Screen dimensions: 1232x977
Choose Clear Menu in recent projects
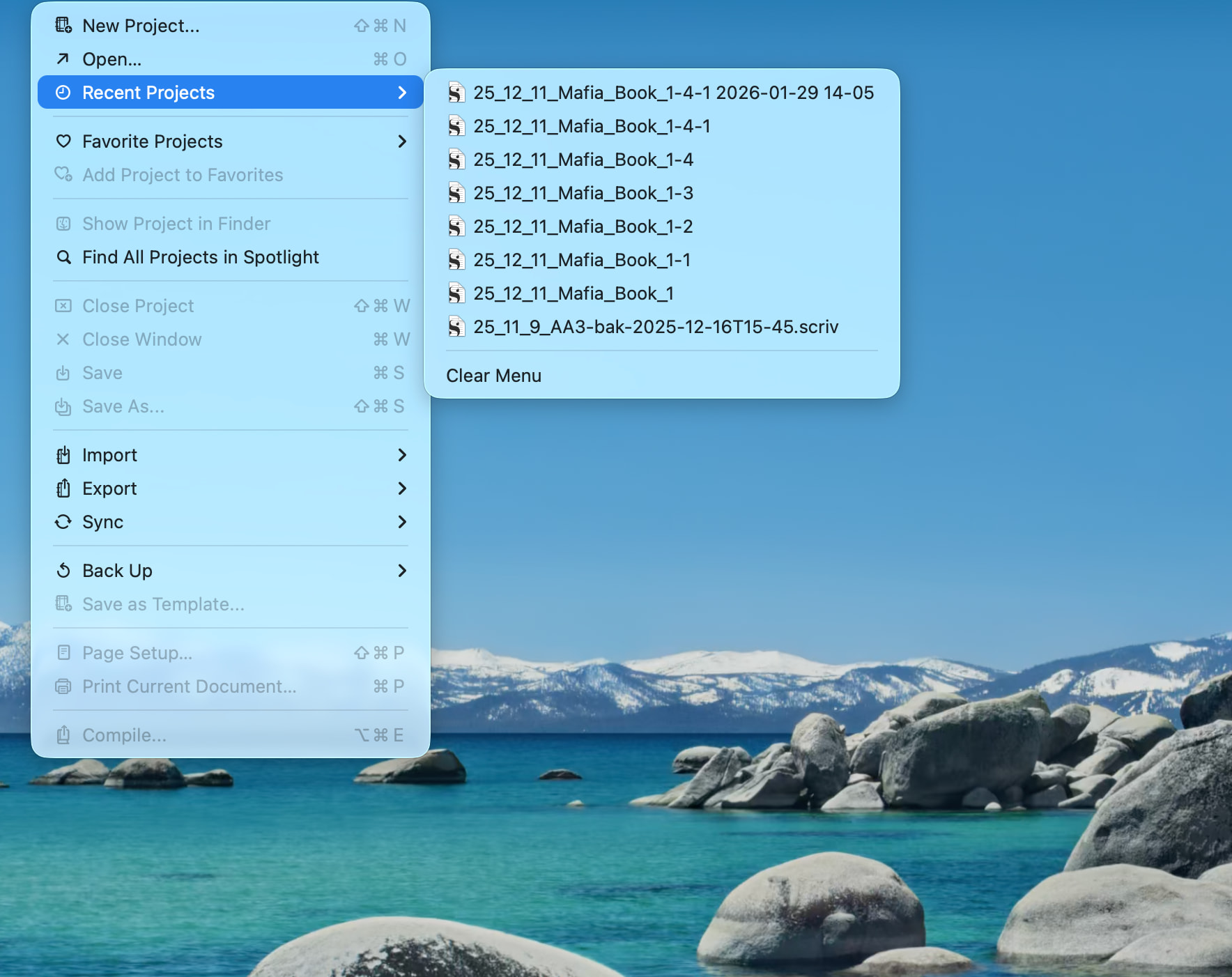tap(493, 376)
